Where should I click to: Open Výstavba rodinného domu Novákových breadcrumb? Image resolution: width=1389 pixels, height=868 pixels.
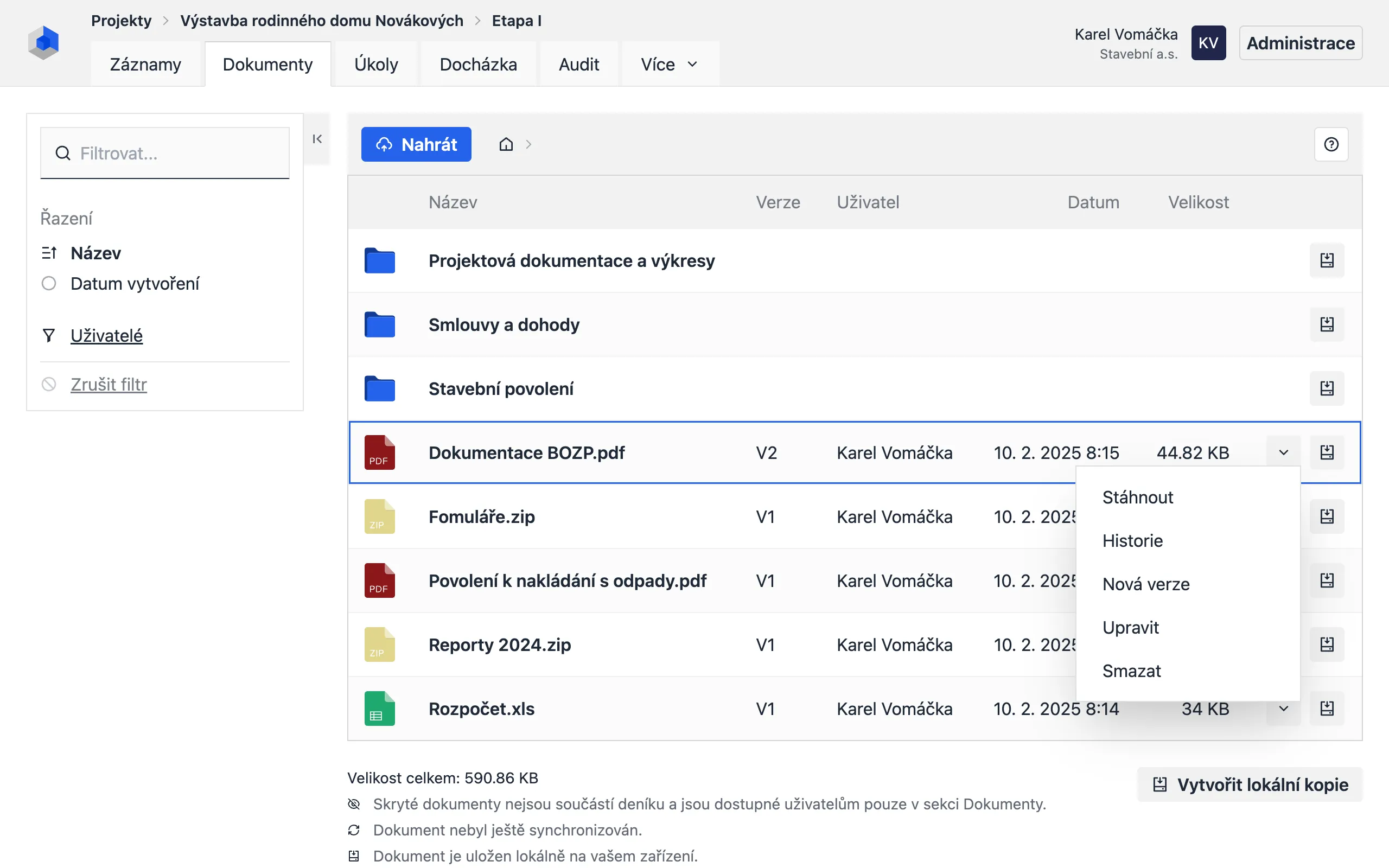321,21
